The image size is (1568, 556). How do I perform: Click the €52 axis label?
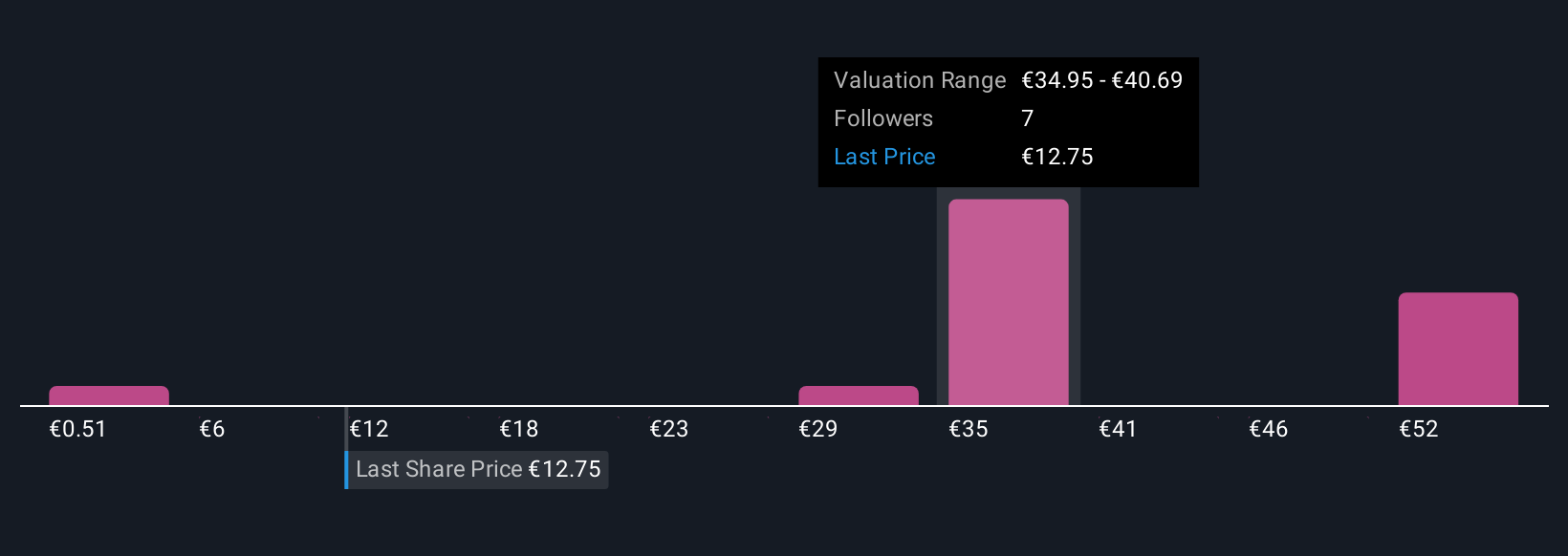pyautogui.click(x=1419, y=429)
